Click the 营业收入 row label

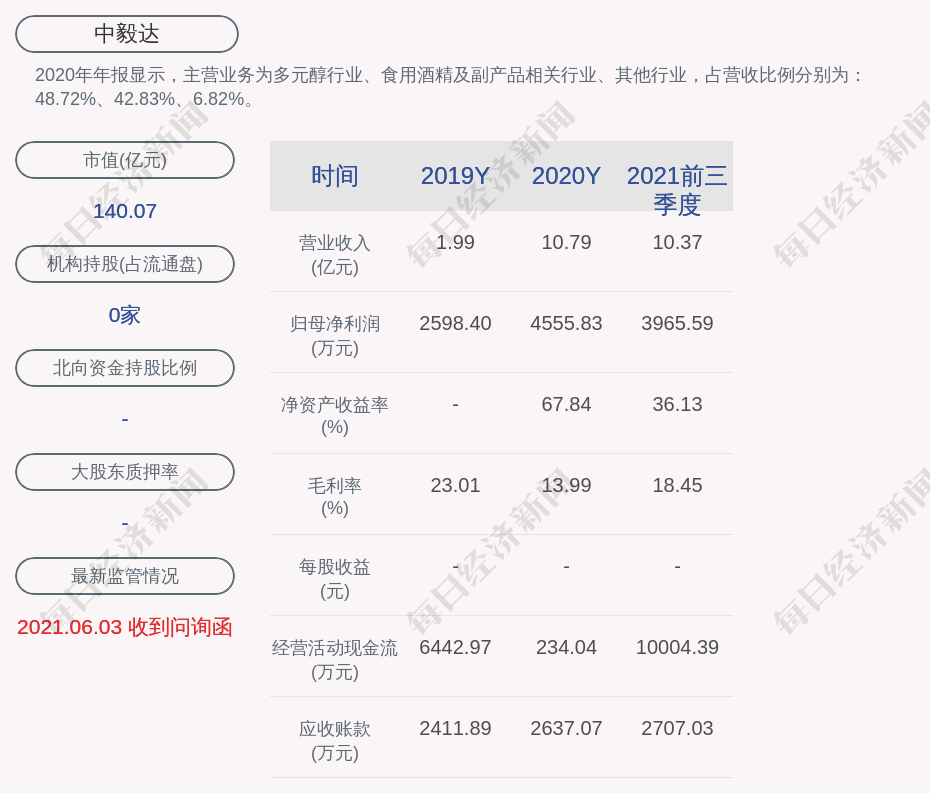click(334, 254)
